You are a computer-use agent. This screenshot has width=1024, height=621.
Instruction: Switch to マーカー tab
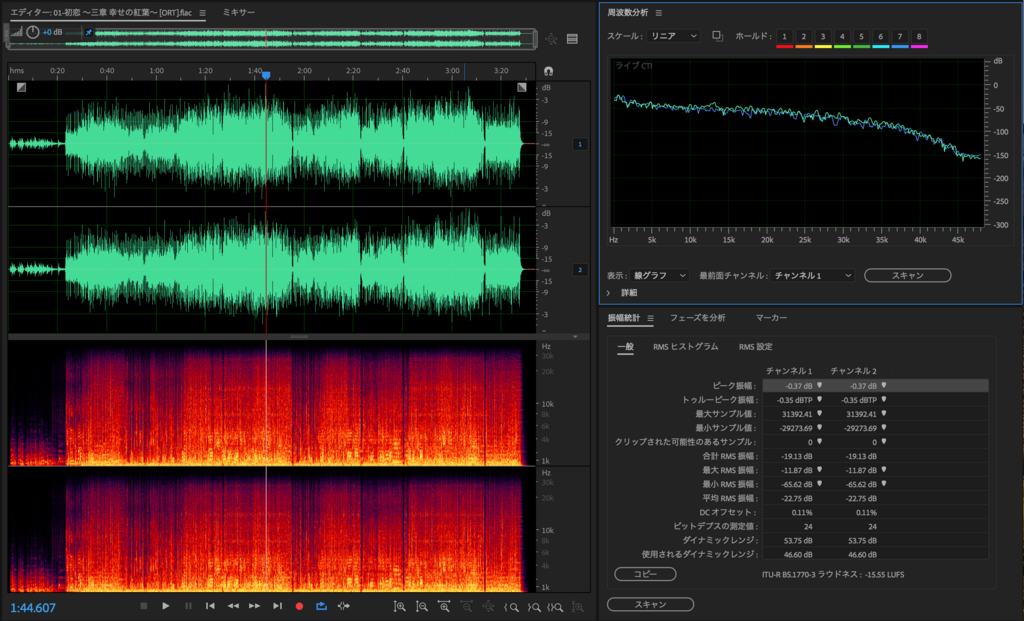click(x=771, y=318)
